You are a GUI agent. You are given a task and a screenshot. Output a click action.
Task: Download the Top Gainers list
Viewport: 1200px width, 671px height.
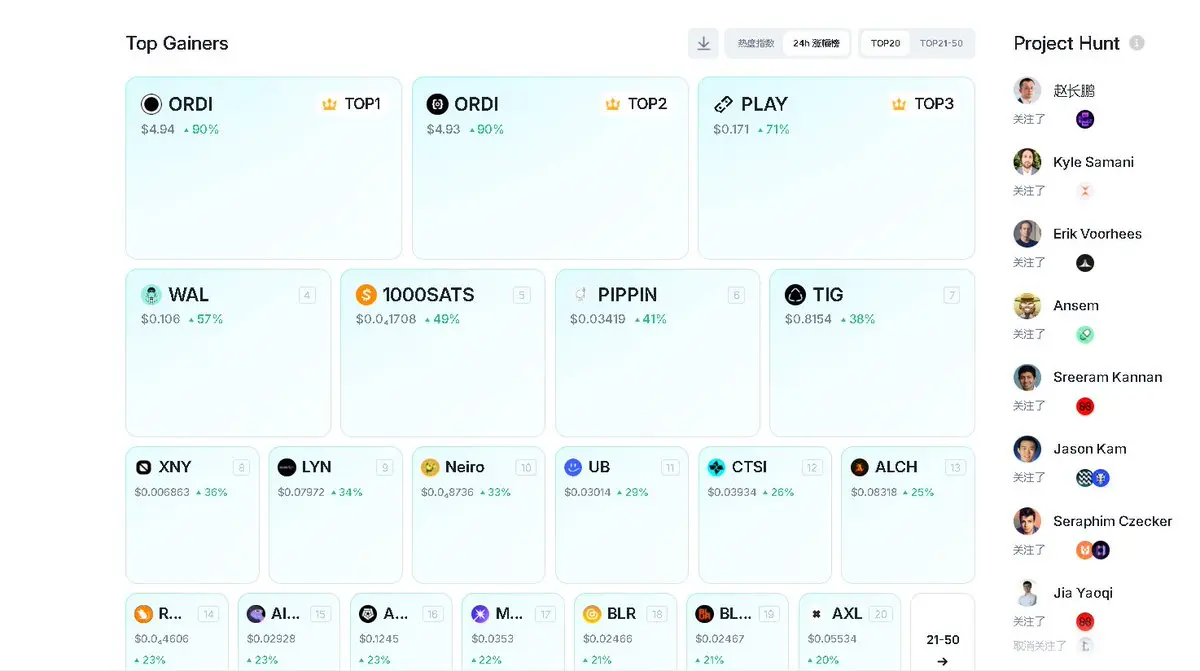click(703, 43)
